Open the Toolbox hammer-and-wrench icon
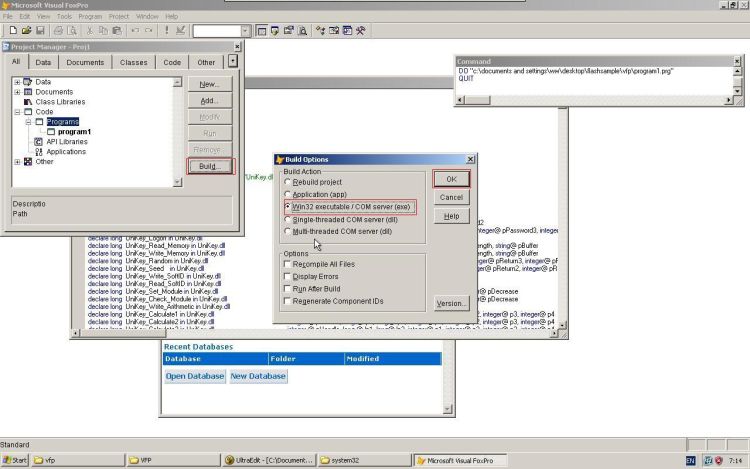750x469 pixels. (361, 31)
